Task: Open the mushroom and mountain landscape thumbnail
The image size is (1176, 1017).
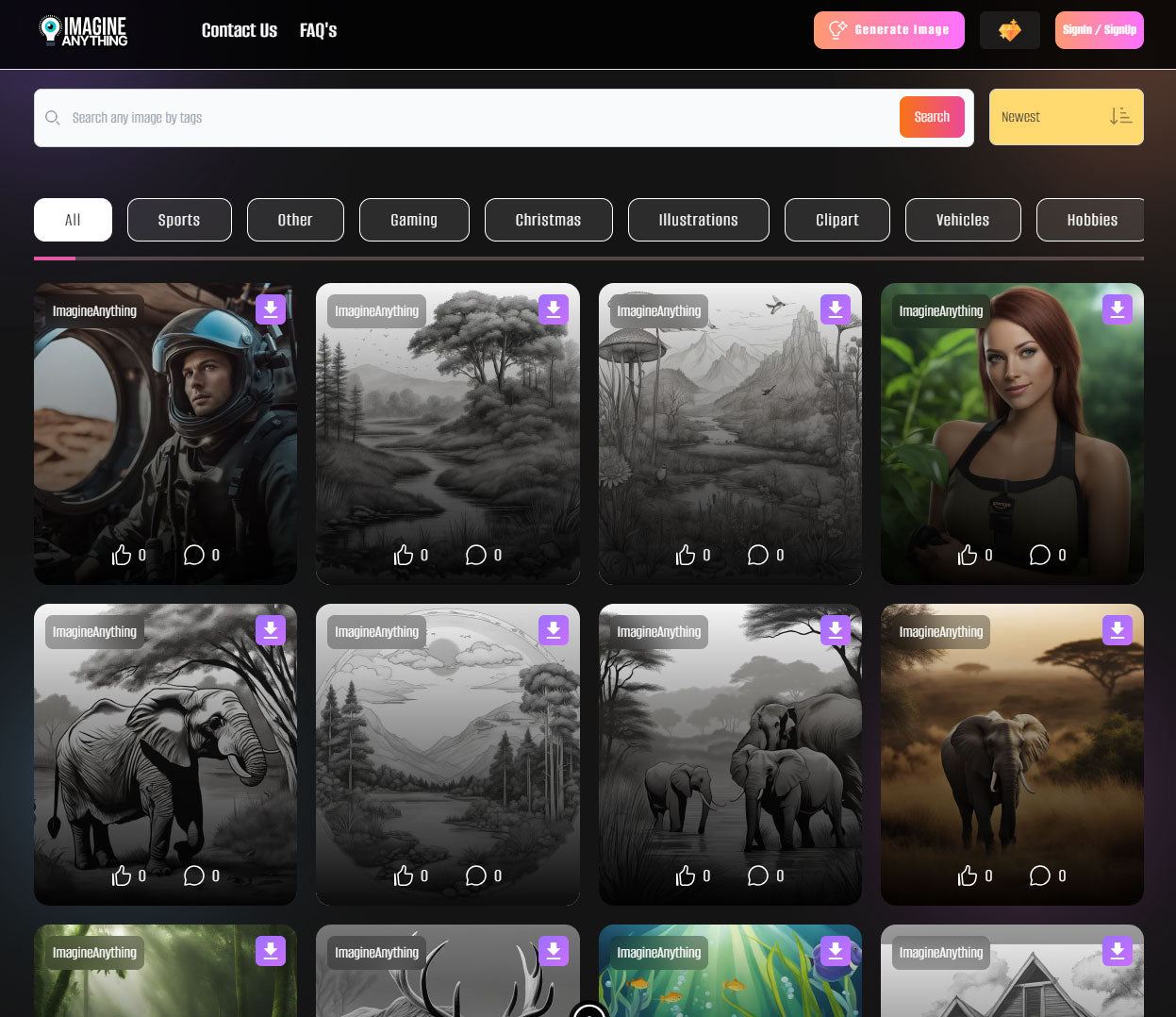Action: point(730,434)
